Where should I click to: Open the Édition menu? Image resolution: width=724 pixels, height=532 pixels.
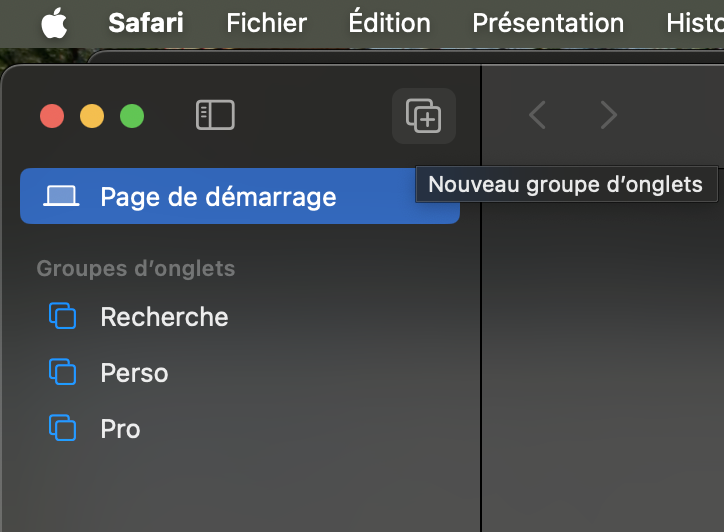point(389,23)
